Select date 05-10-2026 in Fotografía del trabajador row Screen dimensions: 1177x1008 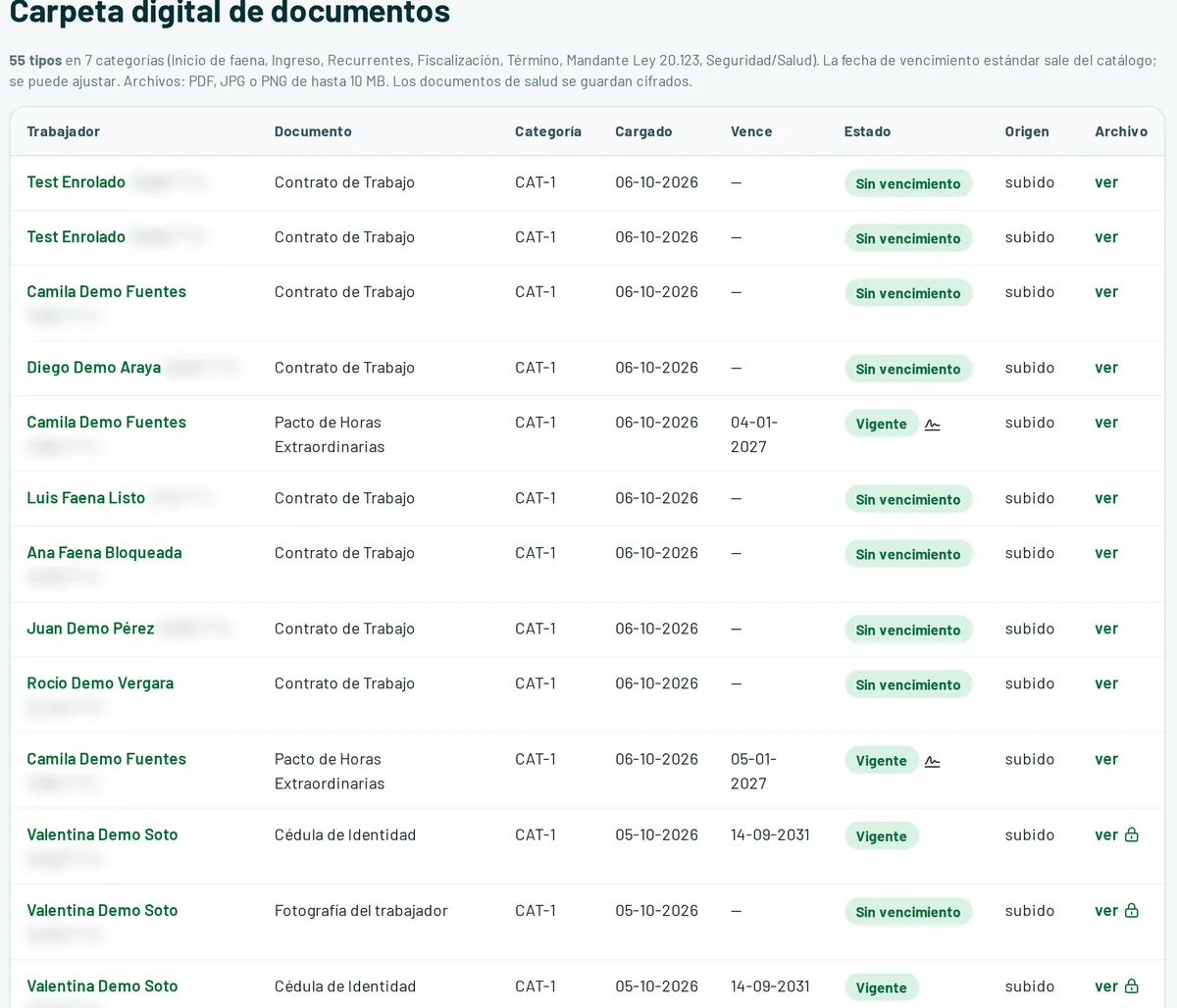(x=657, y=911)
